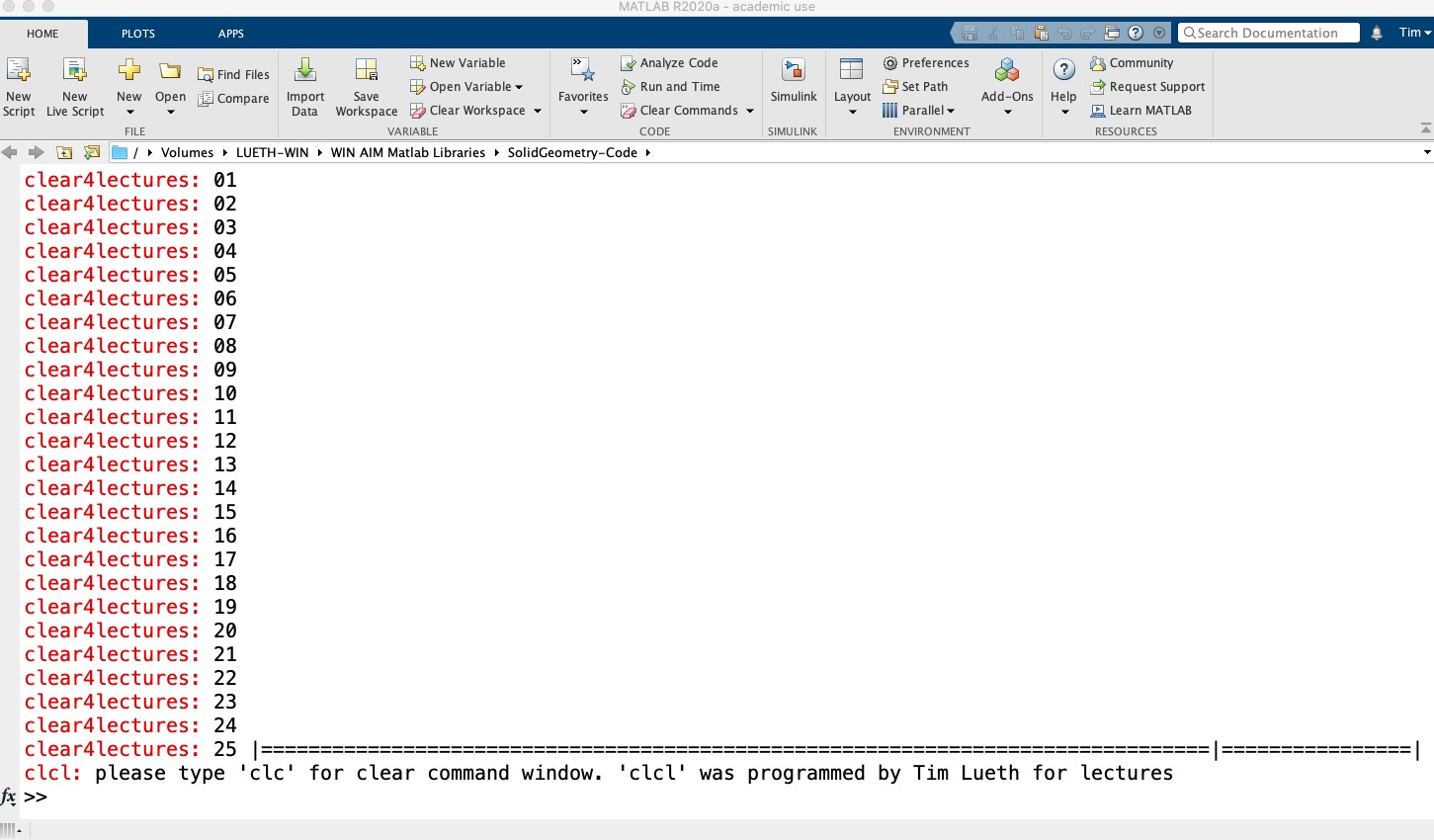Click the Analyze Code icon
The height and width of the screenshot is (840, 1434).
coord(629,63)
